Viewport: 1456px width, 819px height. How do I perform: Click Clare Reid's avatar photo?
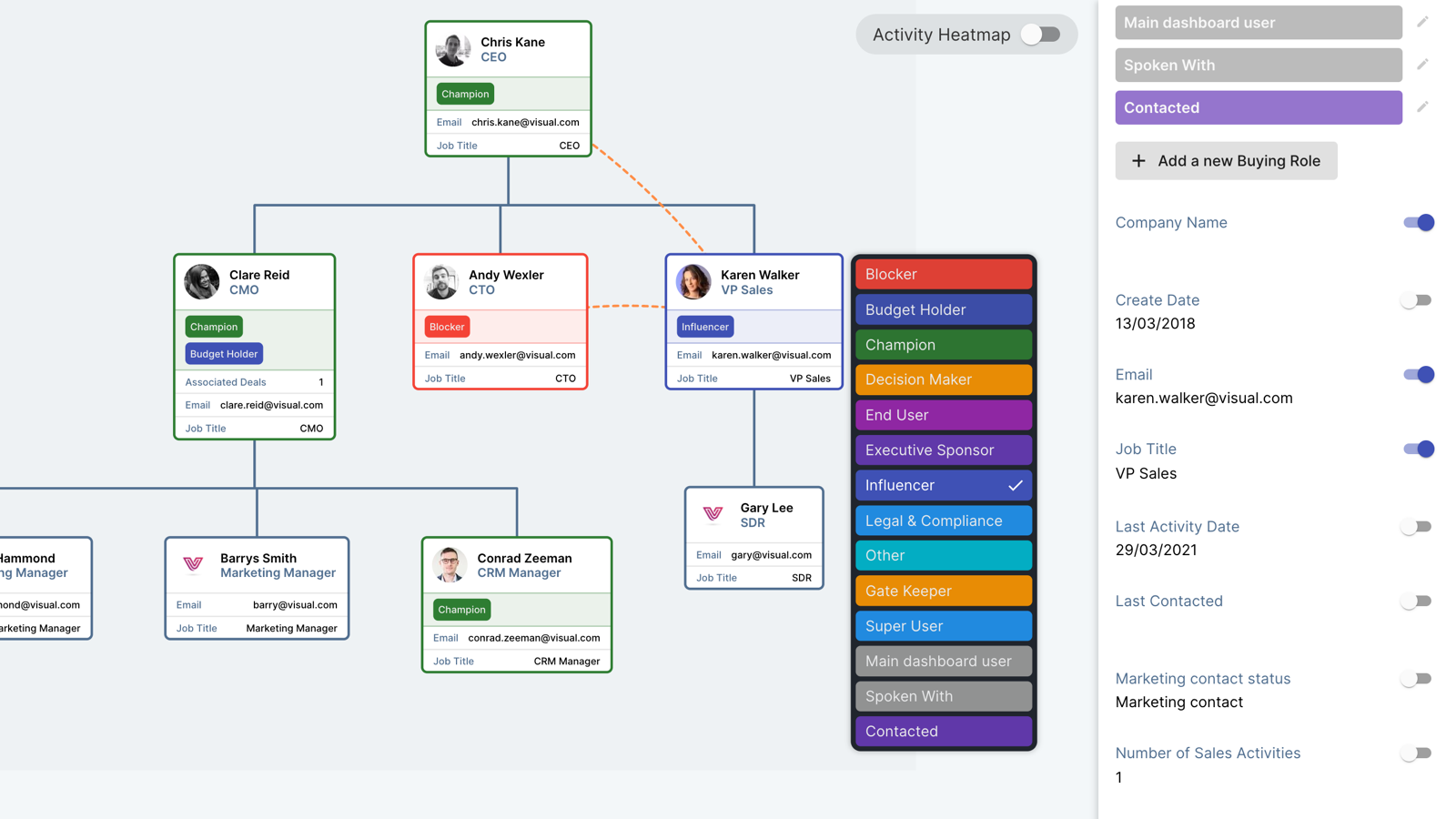click(202, 281)
